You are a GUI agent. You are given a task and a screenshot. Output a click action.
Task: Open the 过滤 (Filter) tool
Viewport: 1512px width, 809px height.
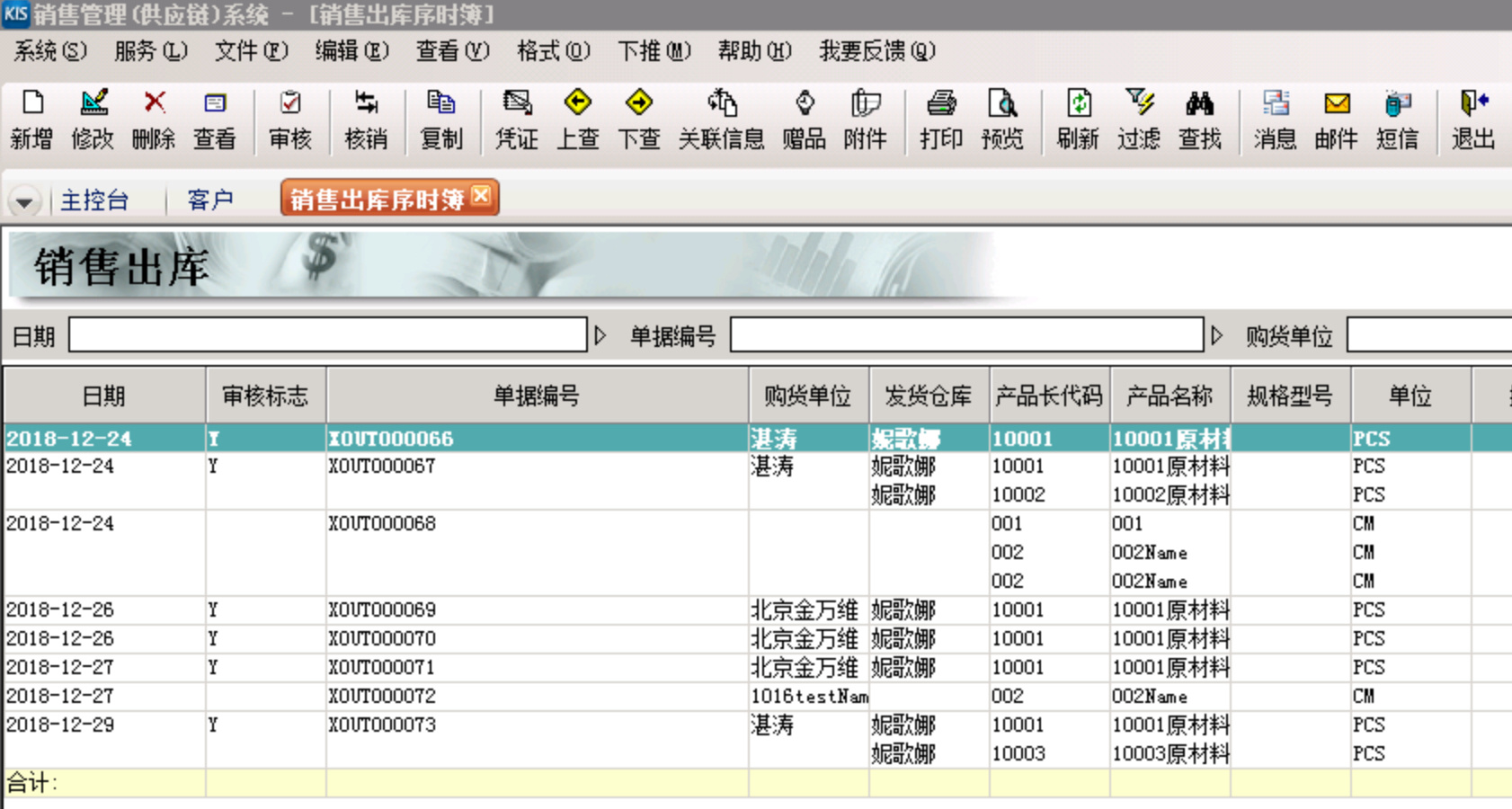(1138, 120)
